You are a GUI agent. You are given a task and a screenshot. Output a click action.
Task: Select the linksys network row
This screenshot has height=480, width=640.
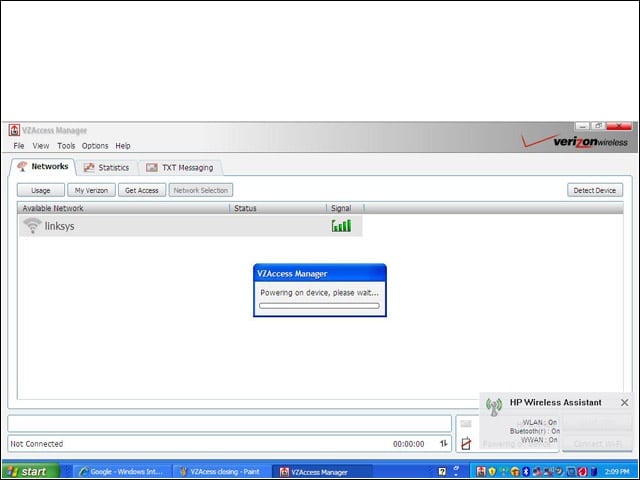(x=190, y=226)
